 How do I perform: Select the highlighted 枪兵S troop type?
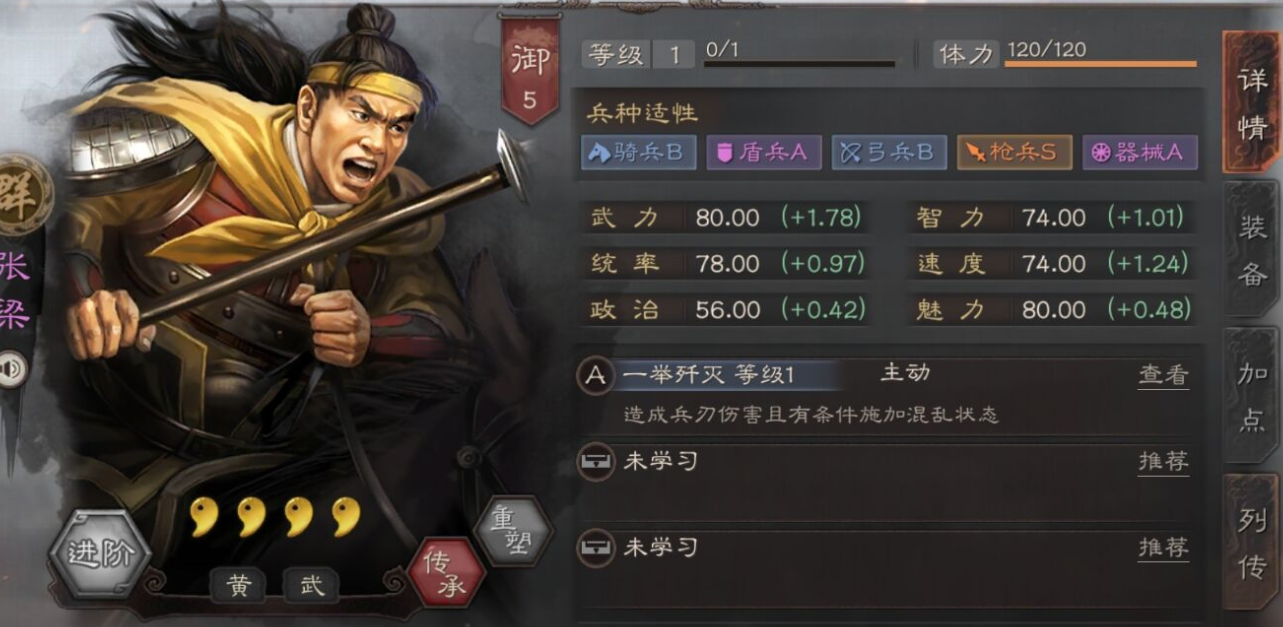(x=1014, y=152)
